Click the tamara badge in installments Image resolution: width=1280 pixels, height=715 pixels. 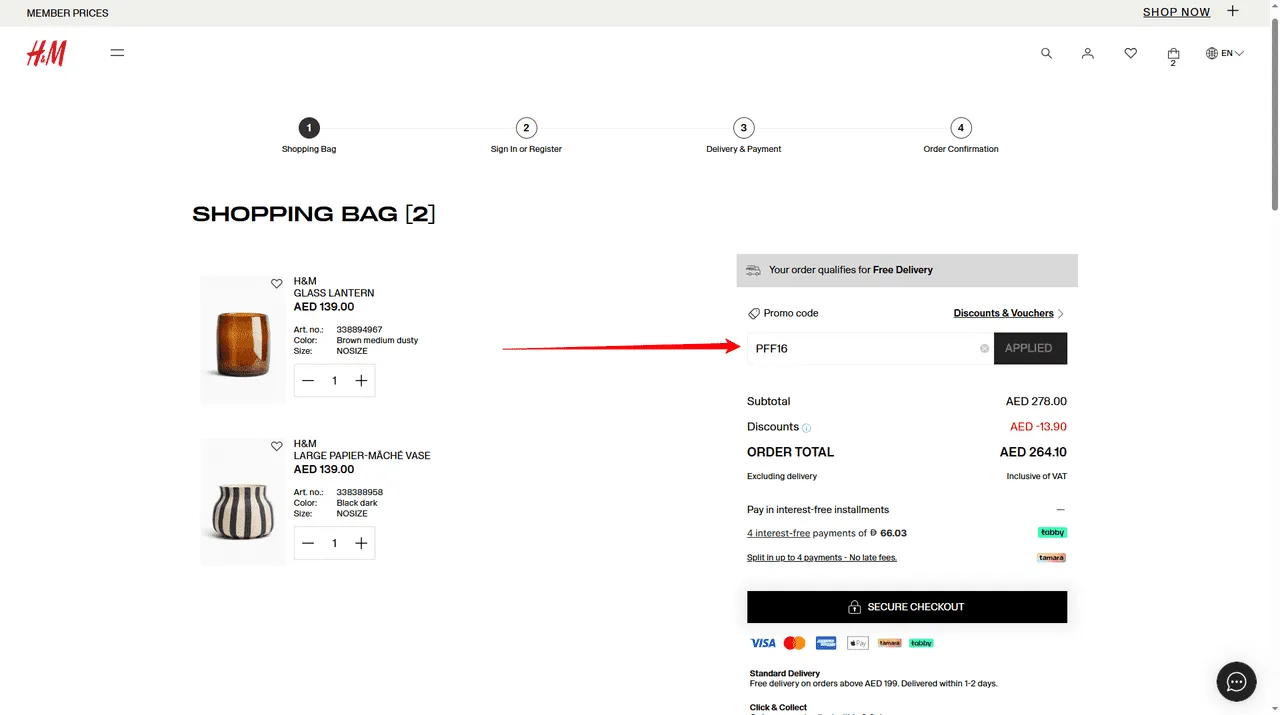click(1052, 558)
